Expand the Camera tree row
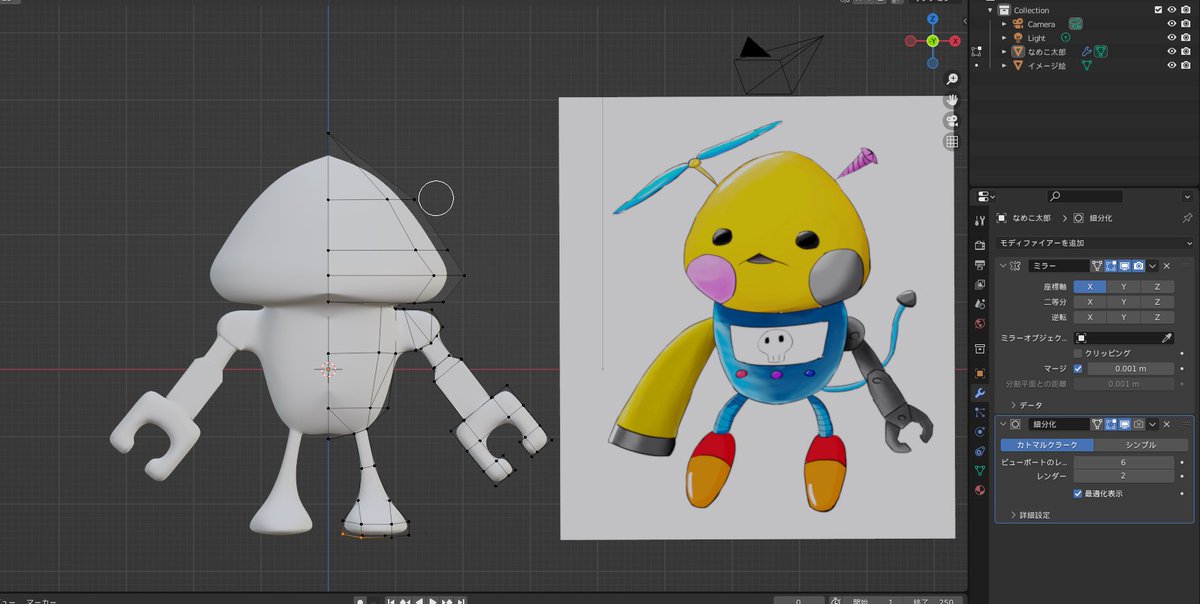The image size is (1200, 604). click(x=1005, y=24)
